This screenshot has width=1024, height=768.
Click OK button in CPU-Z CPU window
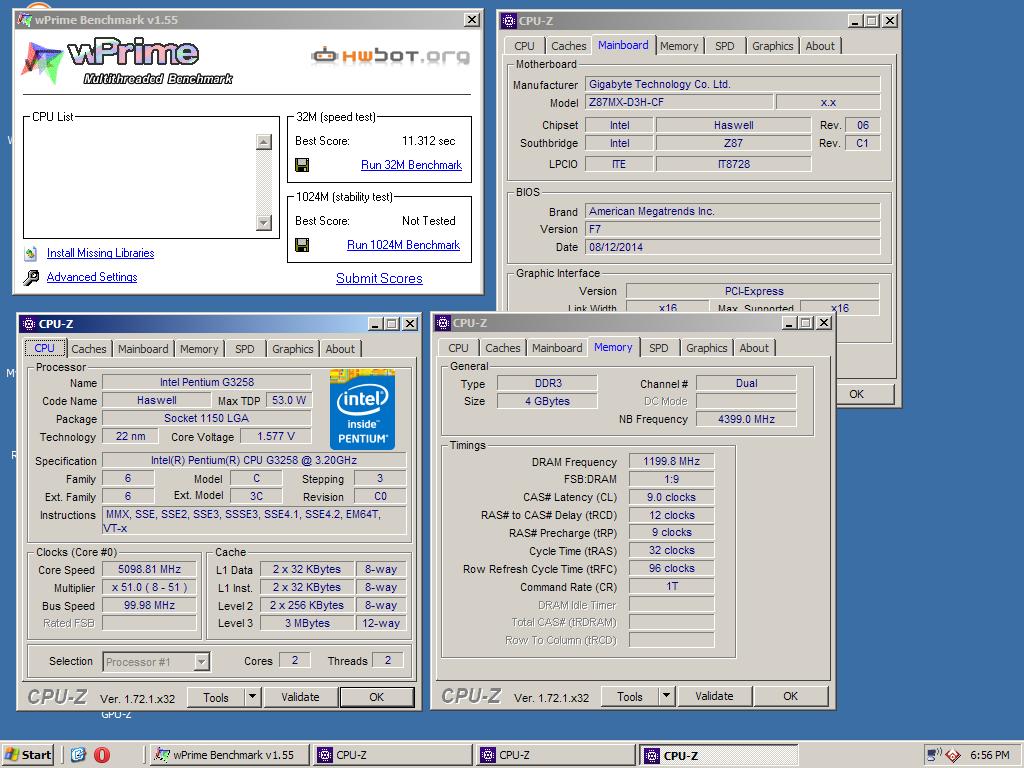tap(377, 697)
